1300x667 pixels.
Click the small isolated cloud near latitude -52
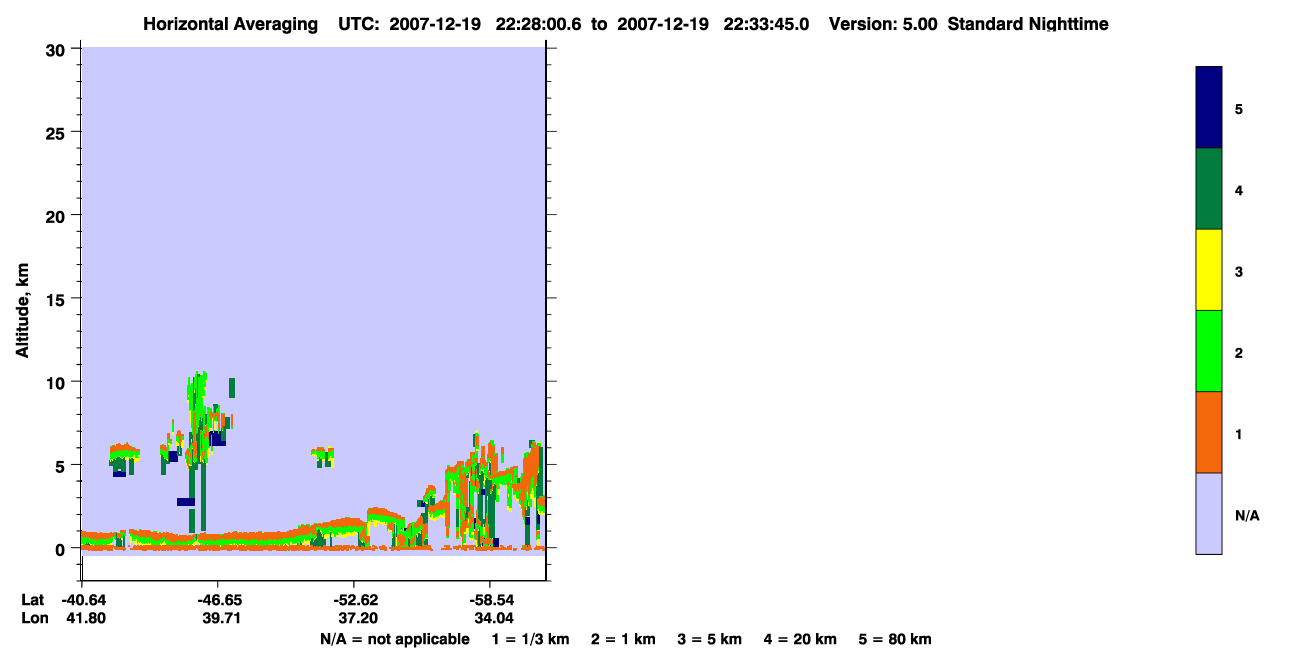(x=322, y=457)
